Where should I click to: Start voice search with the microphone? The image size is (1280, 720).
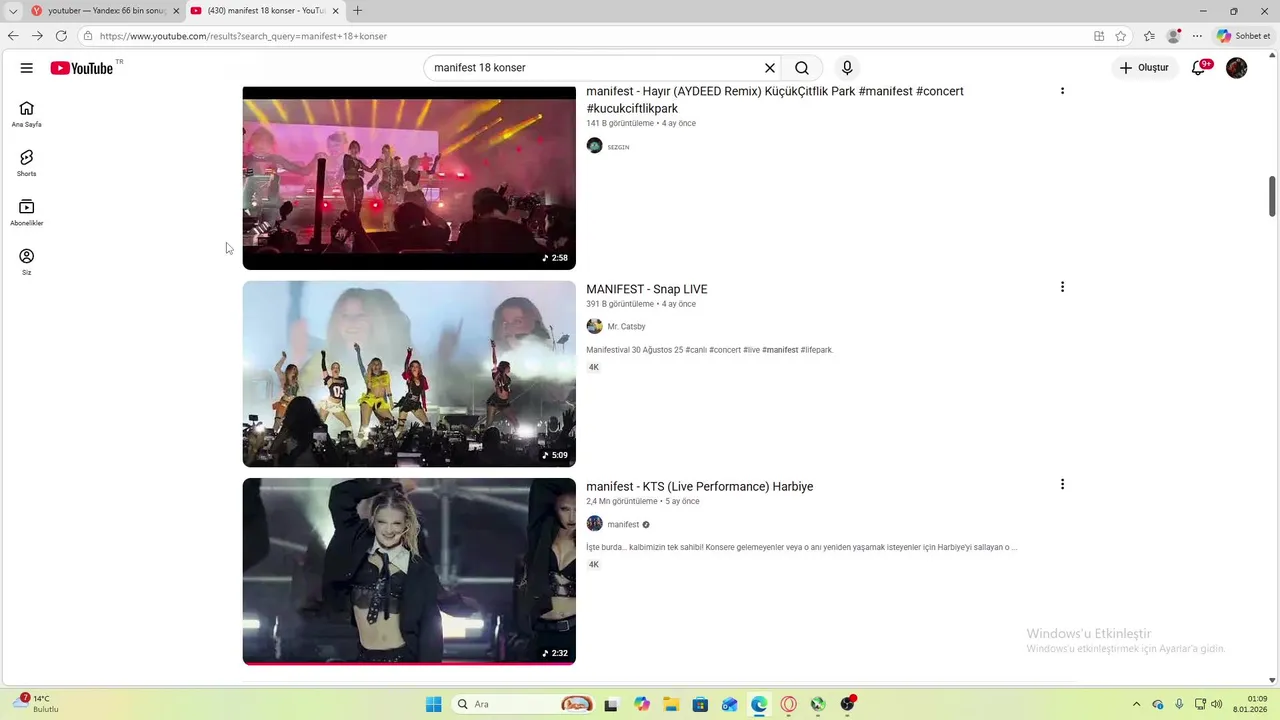[x=847, y=68]
